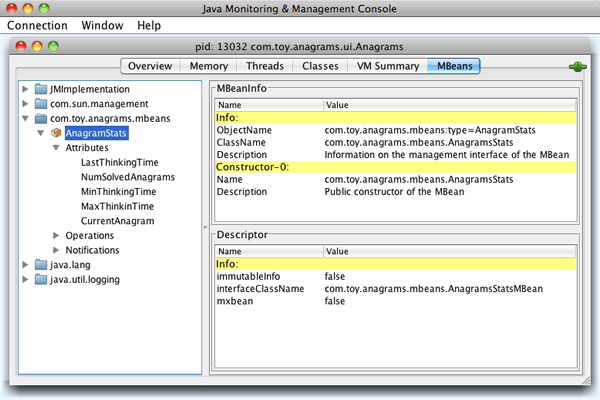Screen dimensions: 600x400
Task: Open the Threads tab
Action: pos(265,66)
